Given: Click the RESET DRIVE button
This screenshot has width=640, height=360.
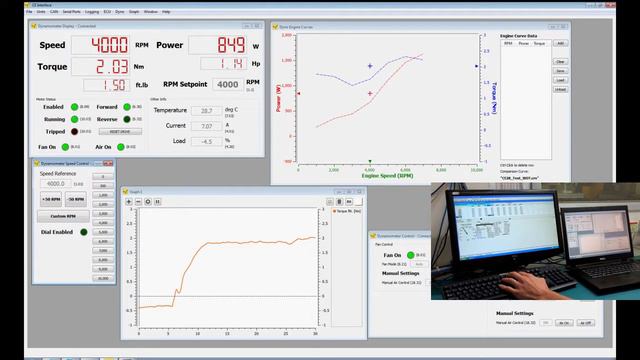Looking at the screenshot, I should tap(120, 131).
